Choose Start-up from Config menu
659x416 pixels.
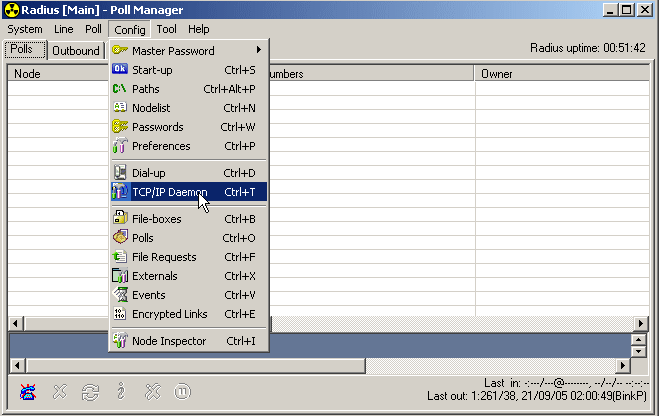pyautogui.click(x=189, y=70)
